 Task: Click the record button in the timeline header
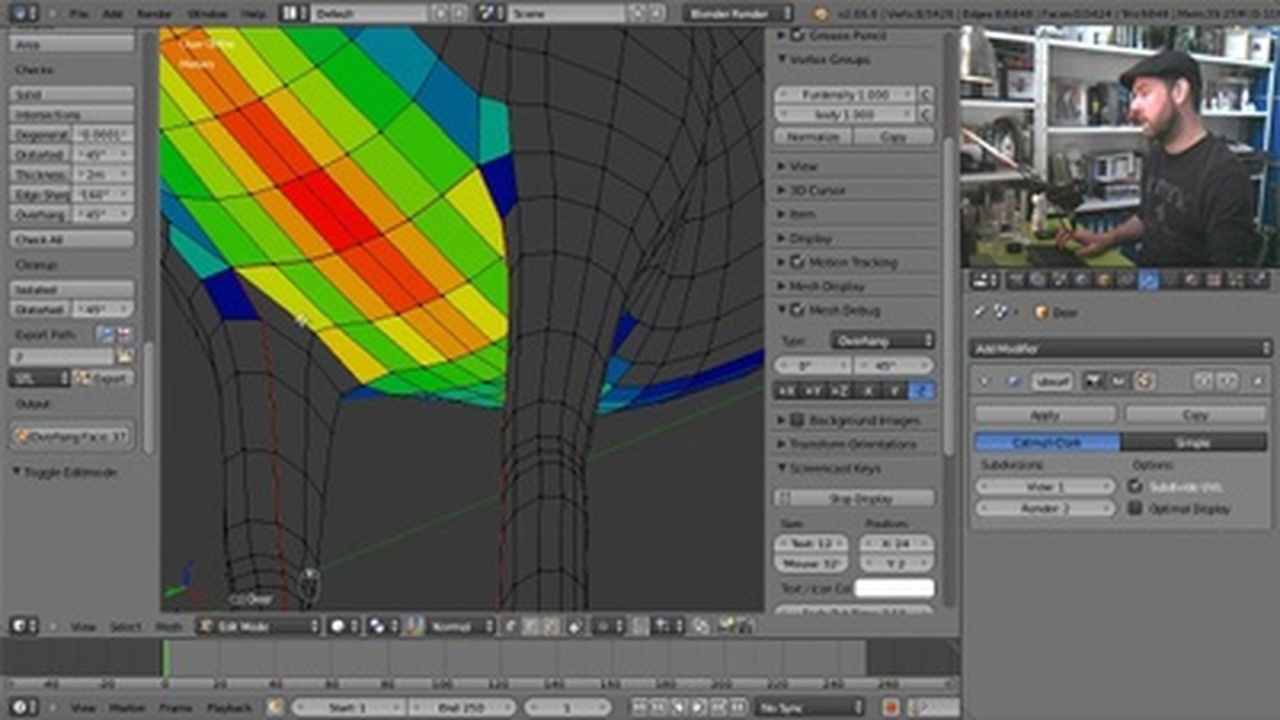click(x=891, y=707)
